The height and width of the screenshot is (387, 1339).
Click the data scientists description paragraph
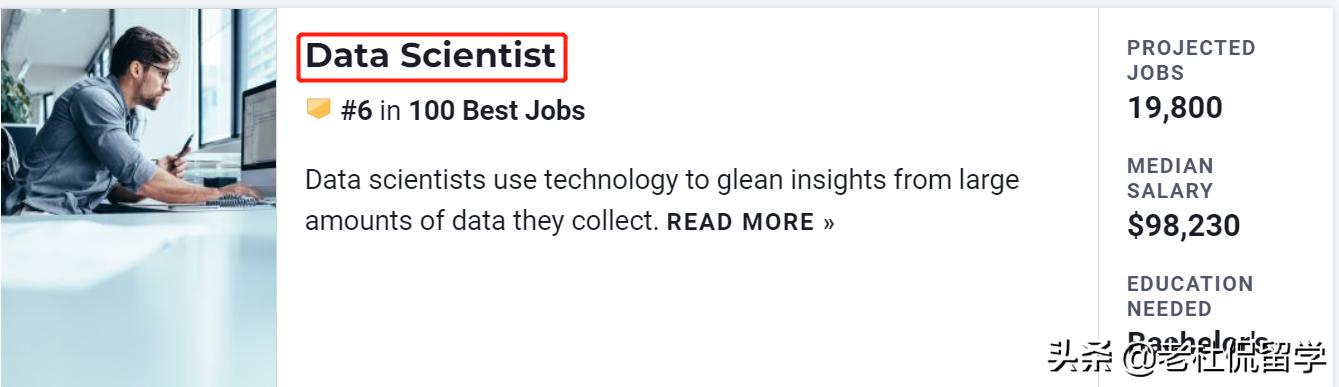click(x=662, y=201)
